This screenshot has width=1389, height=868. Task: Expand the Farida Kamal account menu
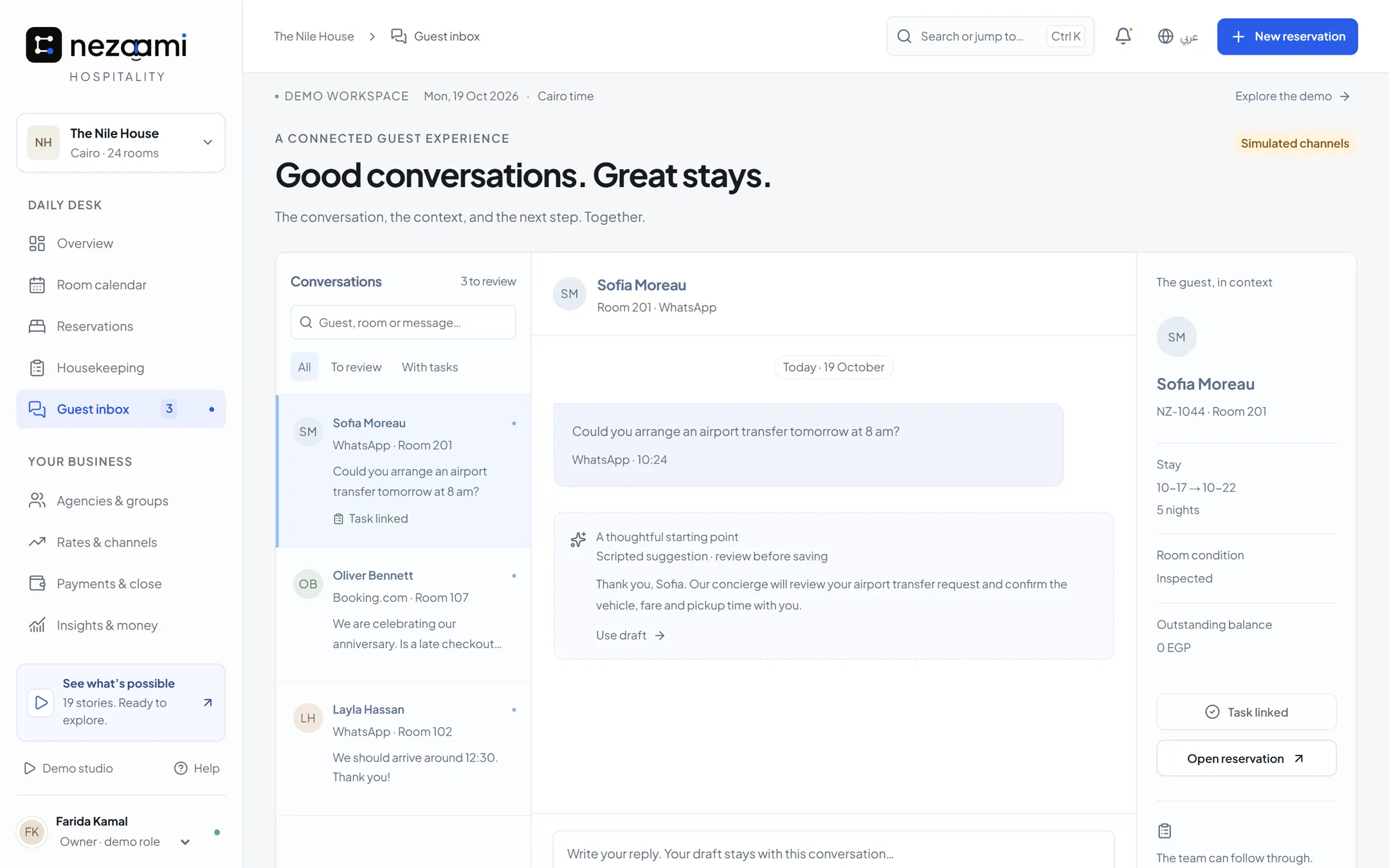click(x=121, y=831)
